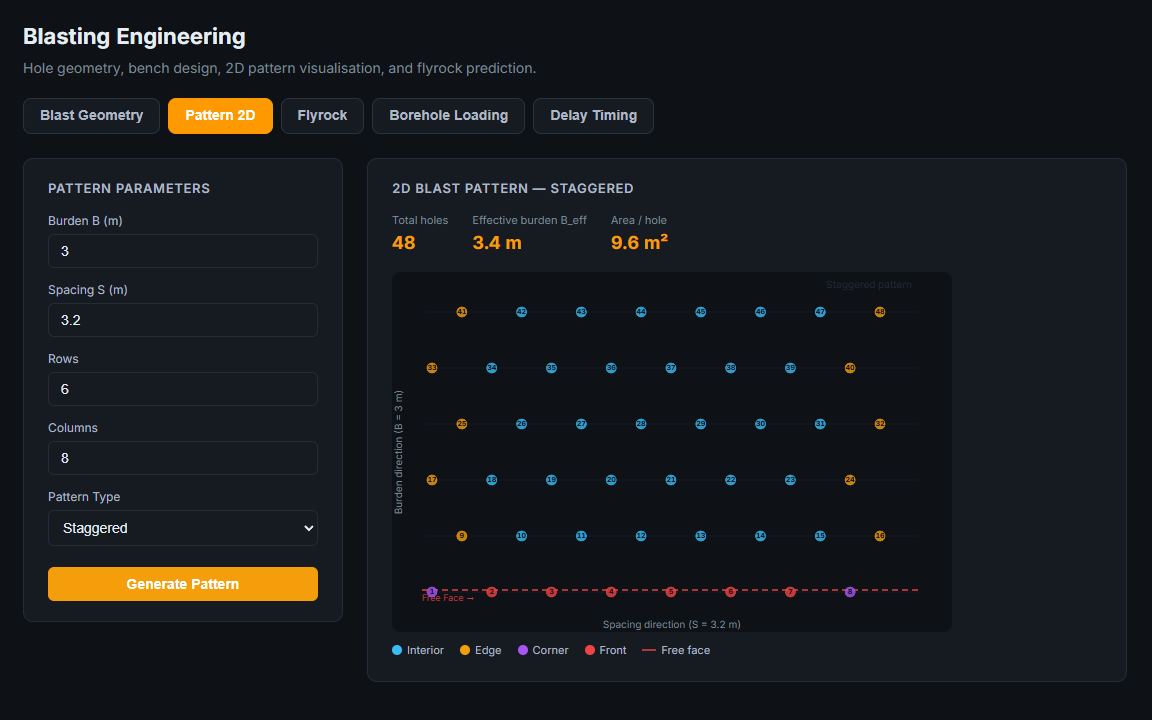Click interior hole 12 marker
This screenshot has height=720, width=1152.
tap(641, 536)
